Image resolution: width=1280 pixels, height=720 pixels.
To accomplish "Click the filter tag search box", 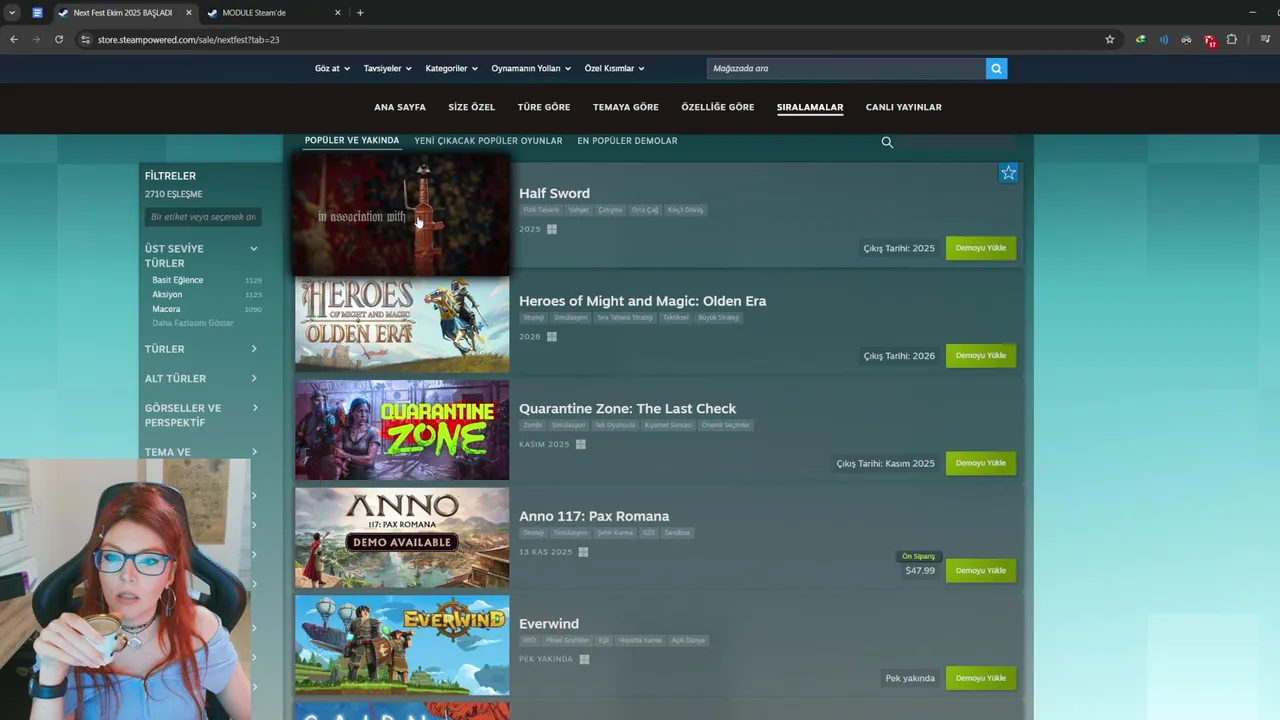I will pos(204,217).
